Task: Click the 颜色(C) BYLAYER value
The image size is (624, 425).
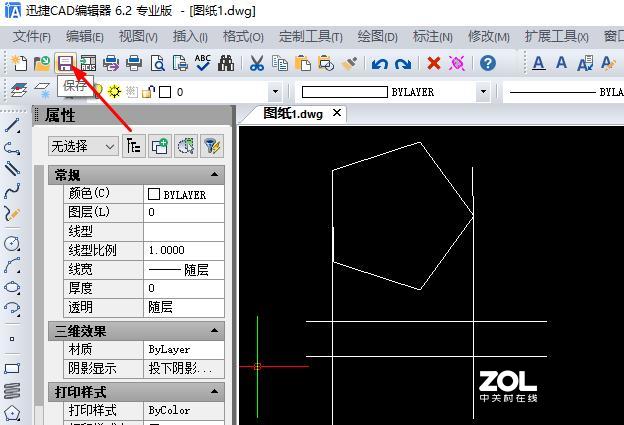Action: 184,194
